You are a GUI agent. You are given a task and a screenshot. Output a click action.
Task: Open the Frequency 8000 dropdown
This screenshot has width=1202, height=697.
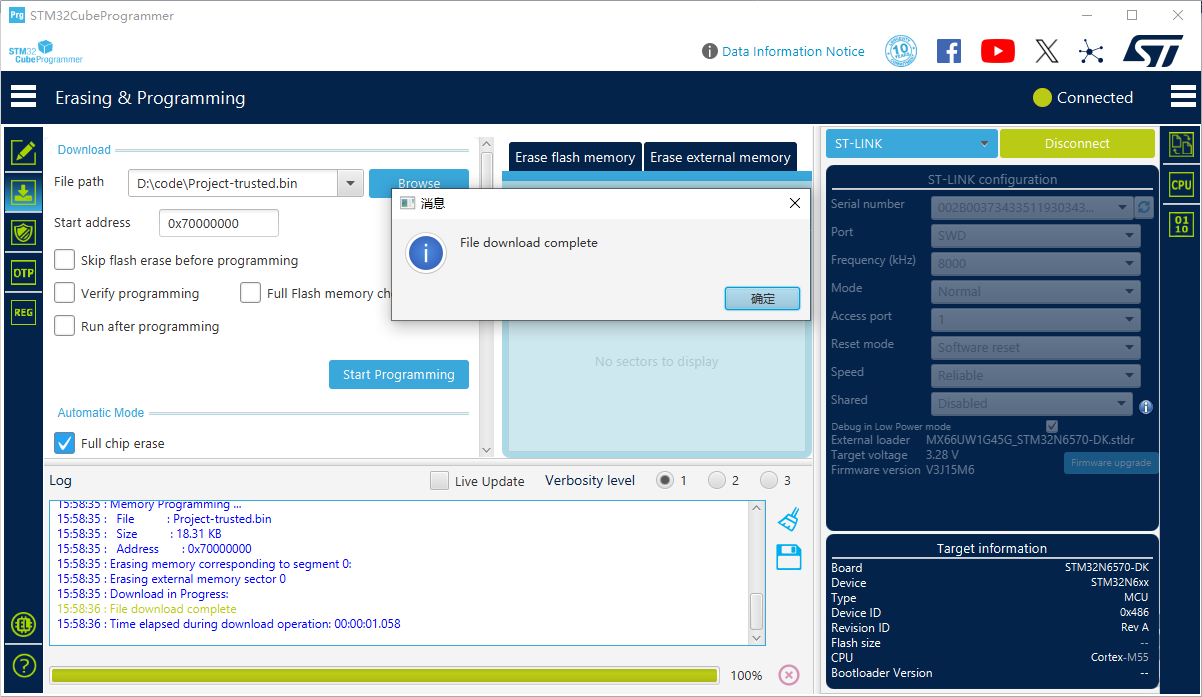coord(1036,264)
